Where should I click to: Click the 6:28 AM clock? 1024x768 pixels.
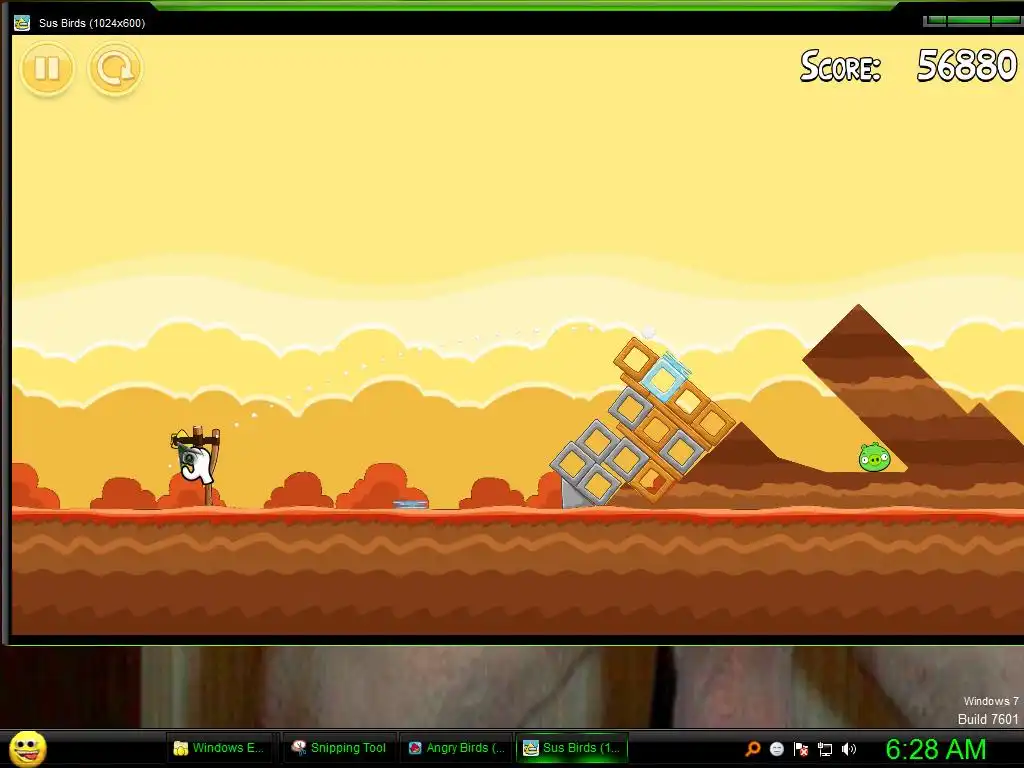(x=936, y=749)
